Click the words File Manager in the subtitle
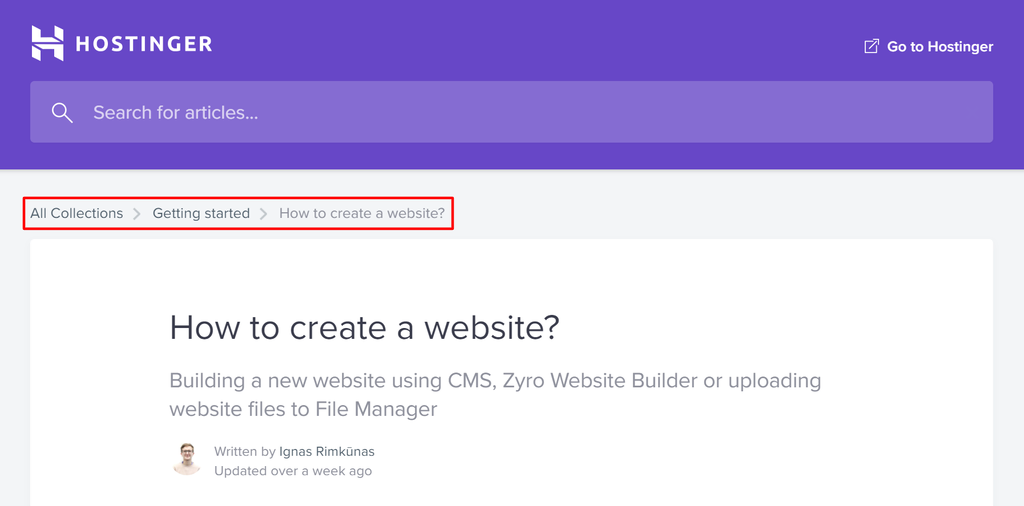 (376, 409)
